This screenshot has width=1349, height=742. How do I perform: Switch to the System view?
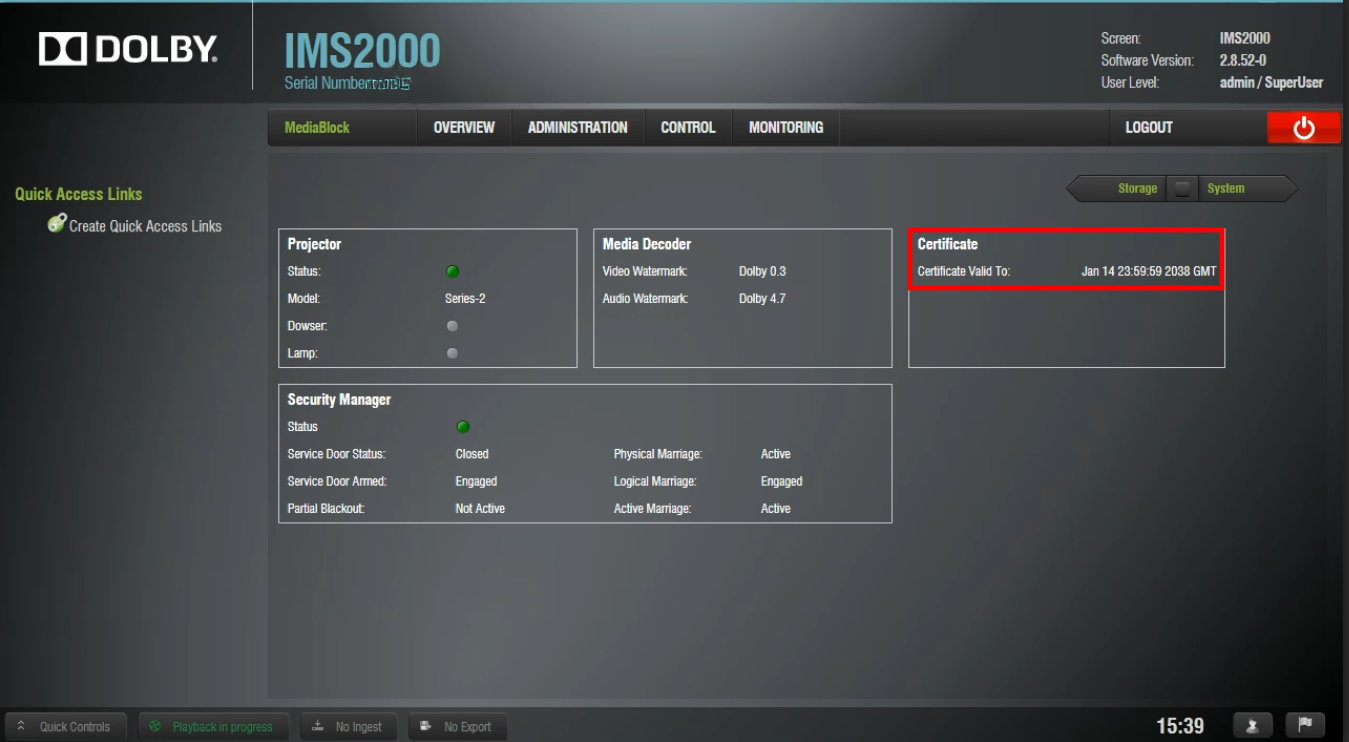[1226, 188]
